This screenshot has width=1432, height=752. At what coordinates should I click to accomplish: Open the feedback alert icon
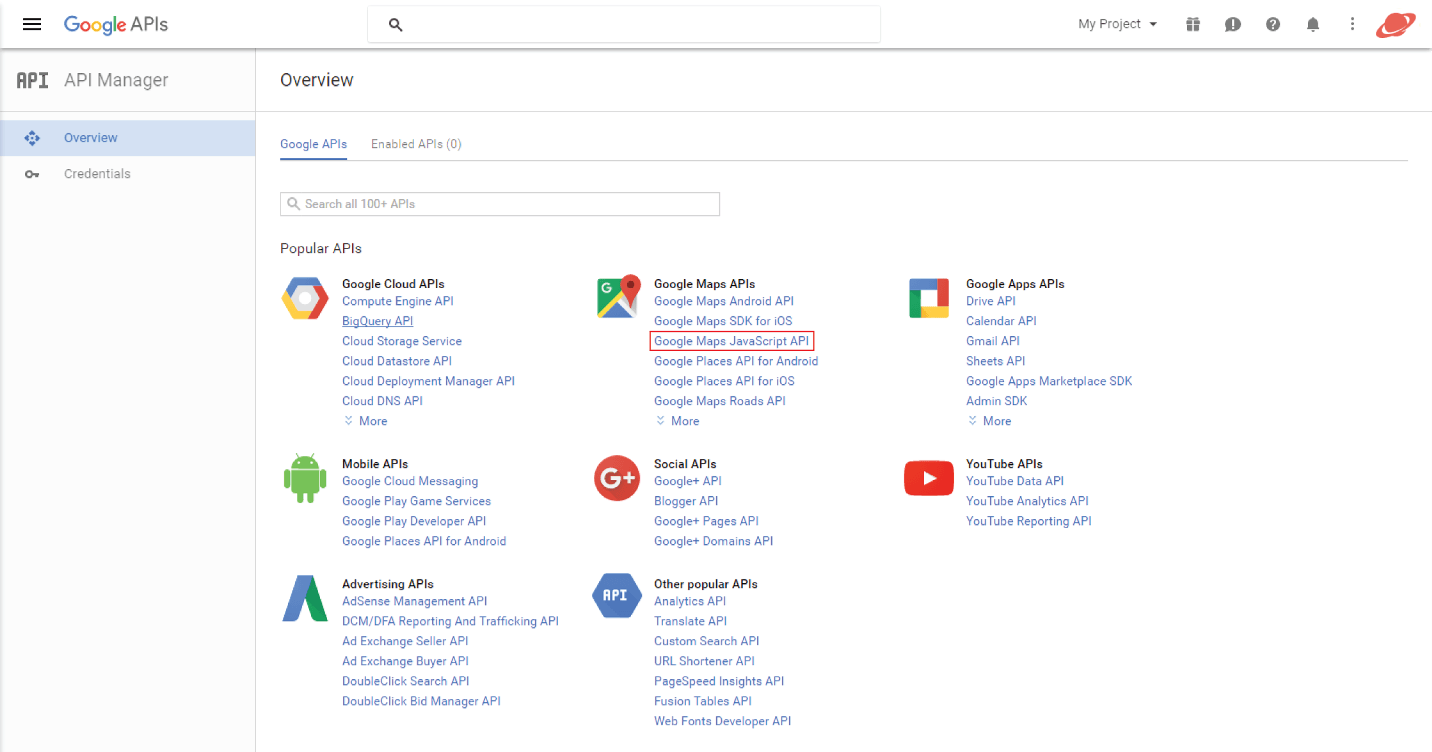point(1233,24)
